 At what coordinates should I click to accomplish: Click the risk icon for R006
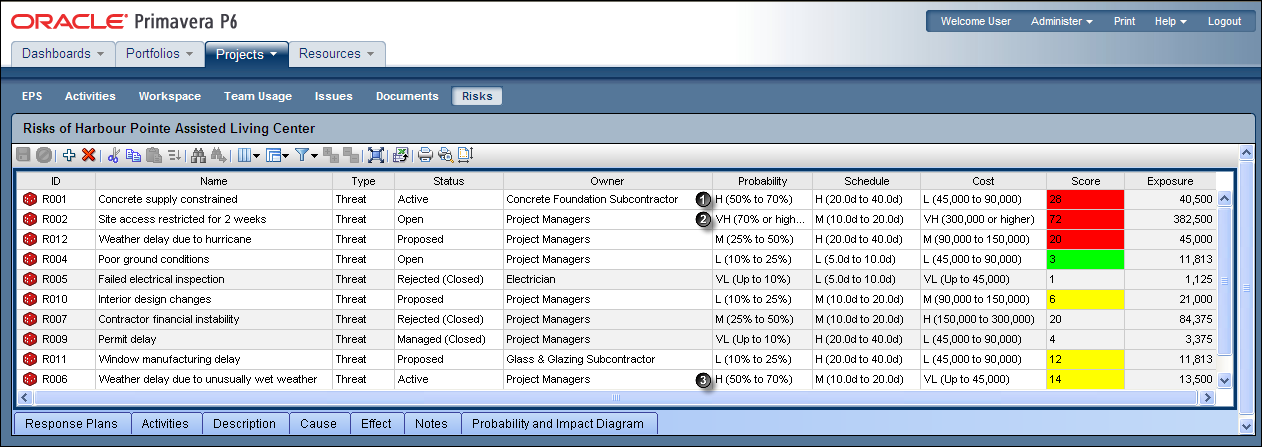coord(29,379)
